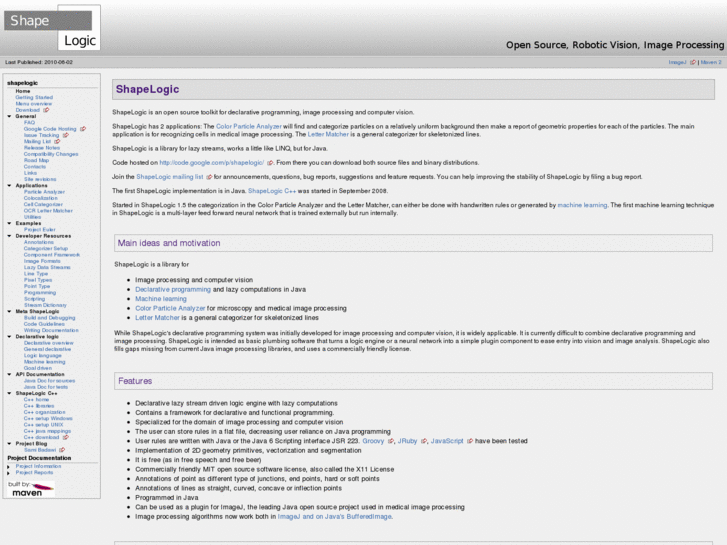
Task: Open Letter Matcher link in intro paragraph
Action: (328, 134)
